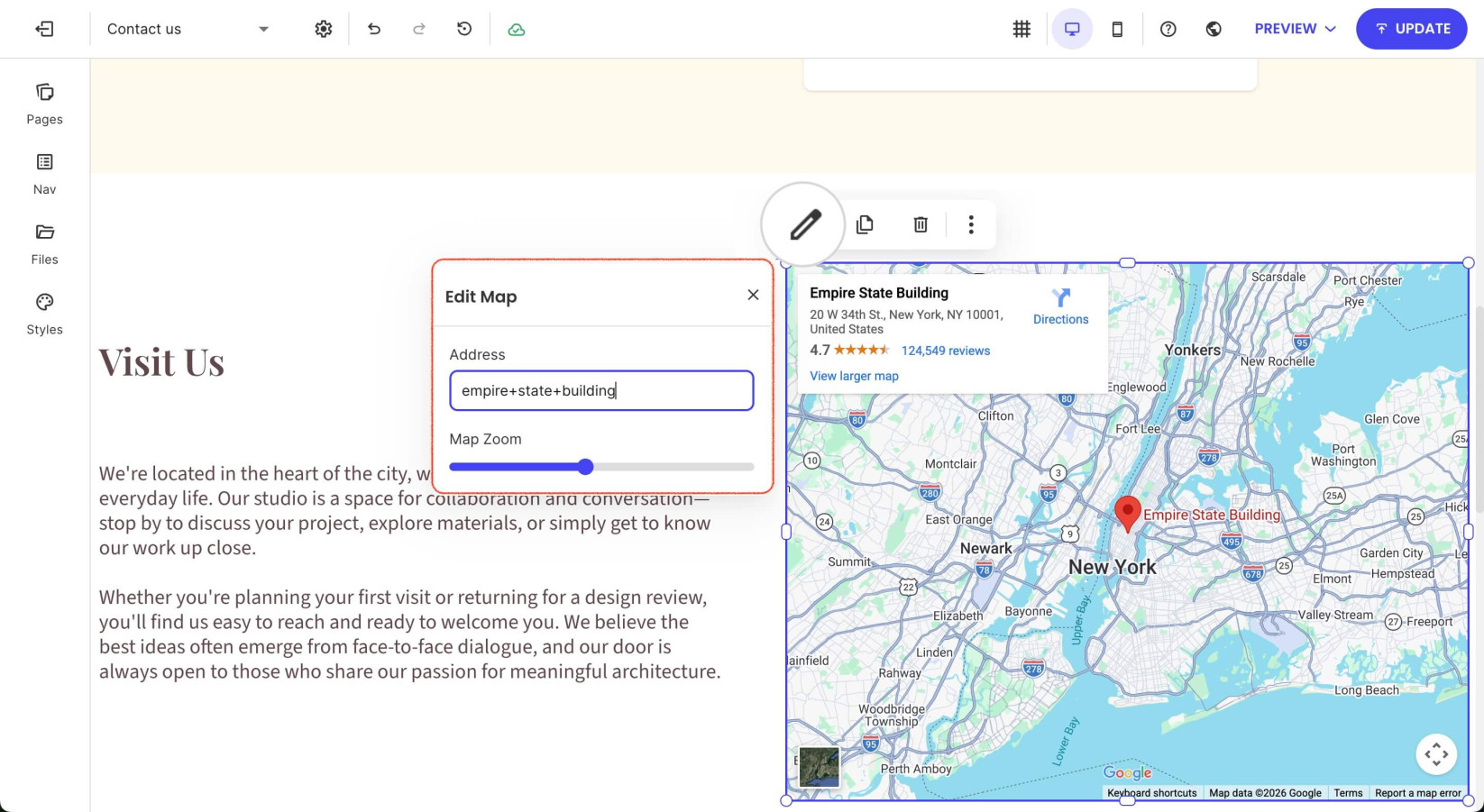
Task: Click the Google logo on the map
Action: tap(1127, 772)
